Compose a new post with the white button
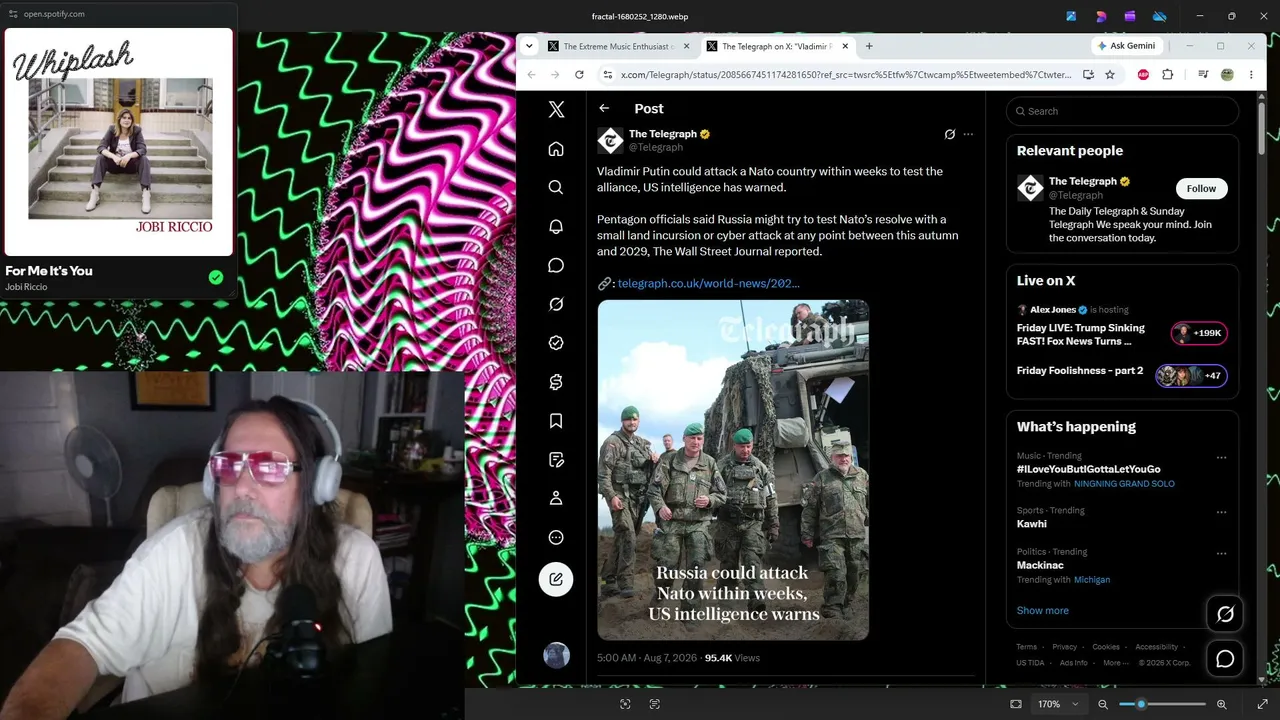 tap(556, 579)
